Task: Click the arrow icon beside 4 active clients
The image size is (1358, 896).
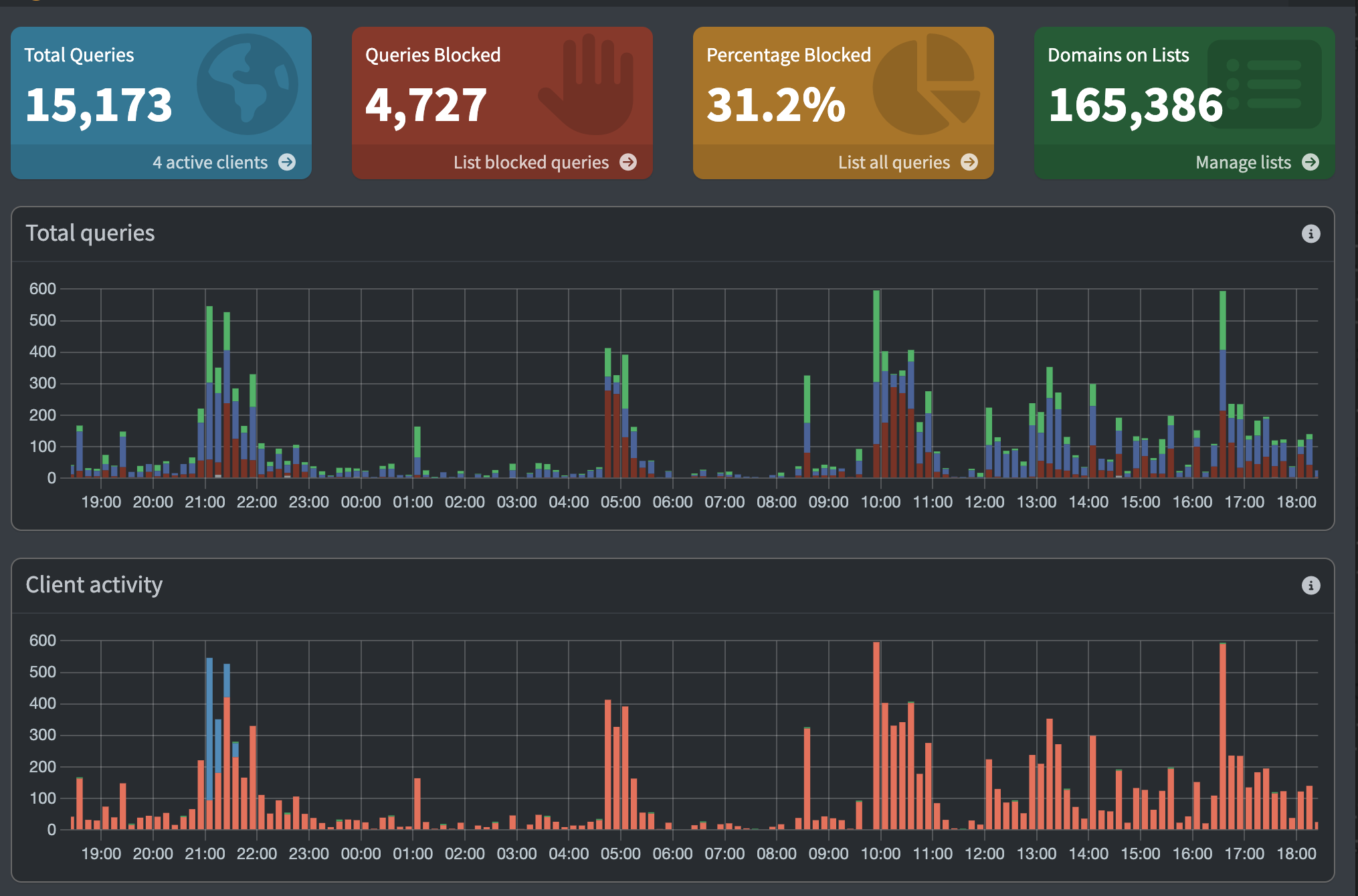Action: pos(288,162)
